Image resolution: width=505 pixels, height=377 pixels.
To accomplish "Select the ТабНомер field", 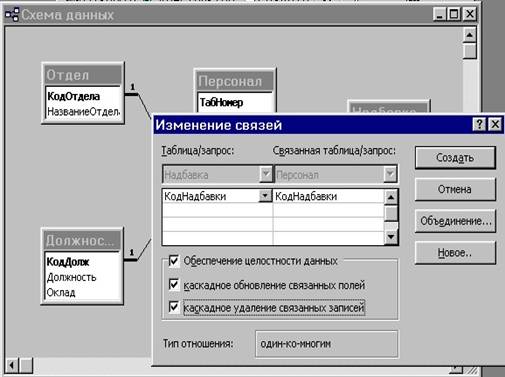I will point(222,102).
